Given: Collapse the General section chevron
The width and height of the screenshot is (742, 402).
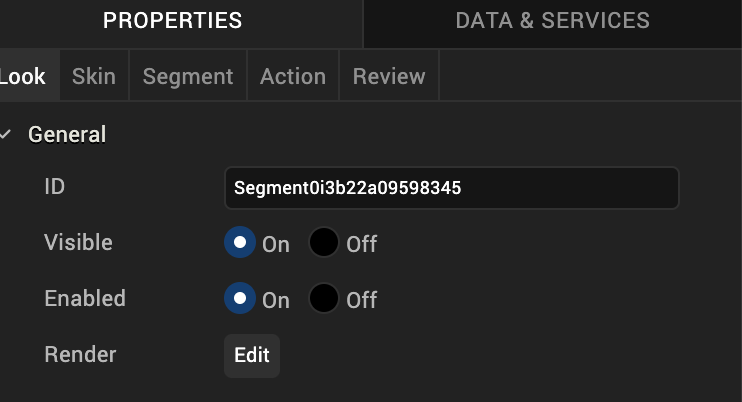Looking at the screenshot, I should click(7, 134).
